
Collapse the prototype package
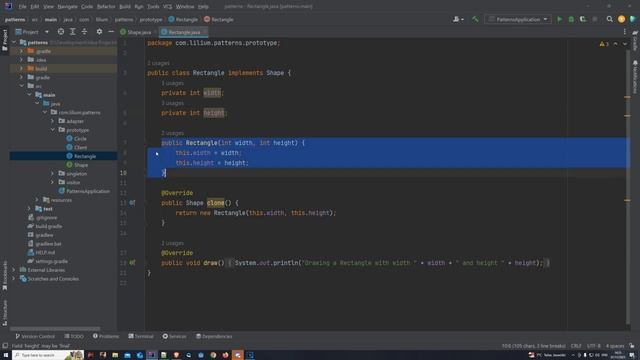[x=52, y=130]
